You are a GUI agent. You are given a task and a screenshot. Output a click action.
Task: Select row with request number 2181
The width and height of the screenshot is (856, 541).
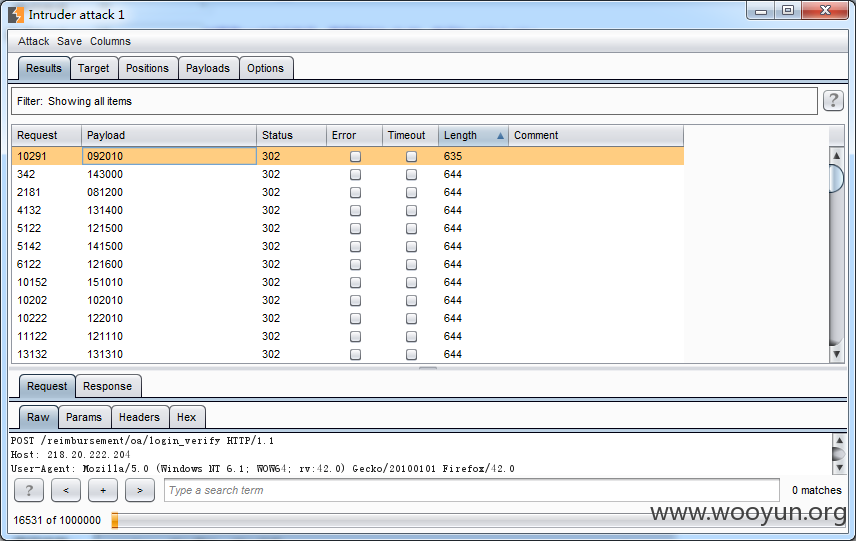coord(348,193)
